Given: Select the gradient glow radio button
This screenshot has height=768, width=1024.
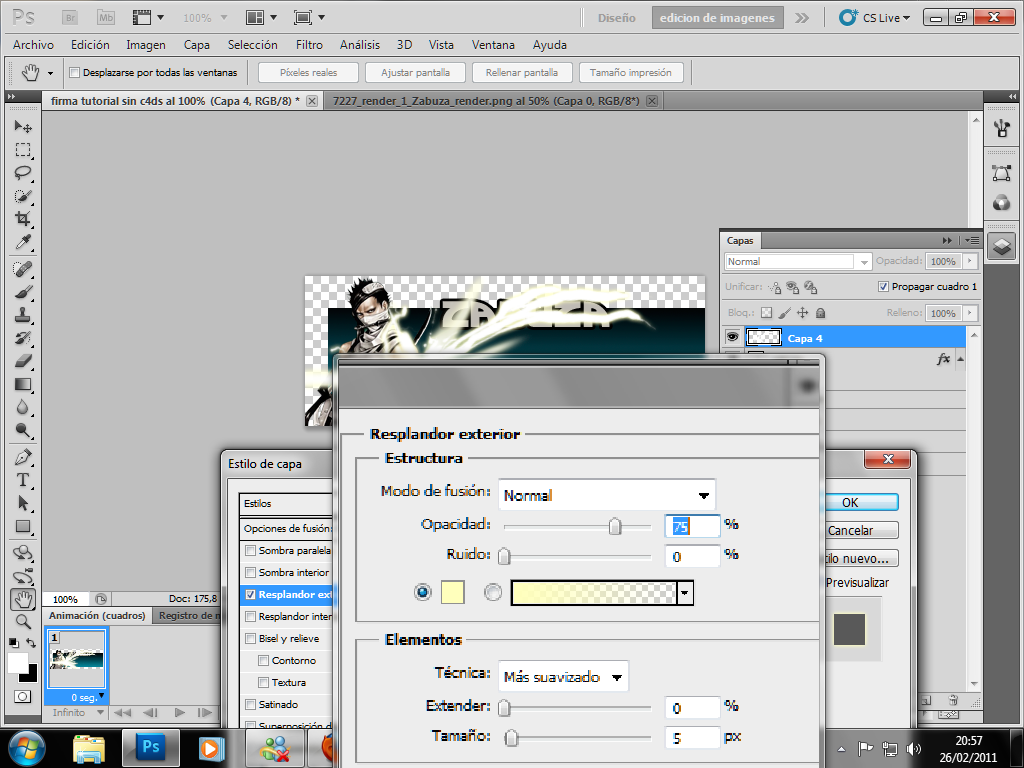Looking at the screenshot, I should click(x=493, y=592).
